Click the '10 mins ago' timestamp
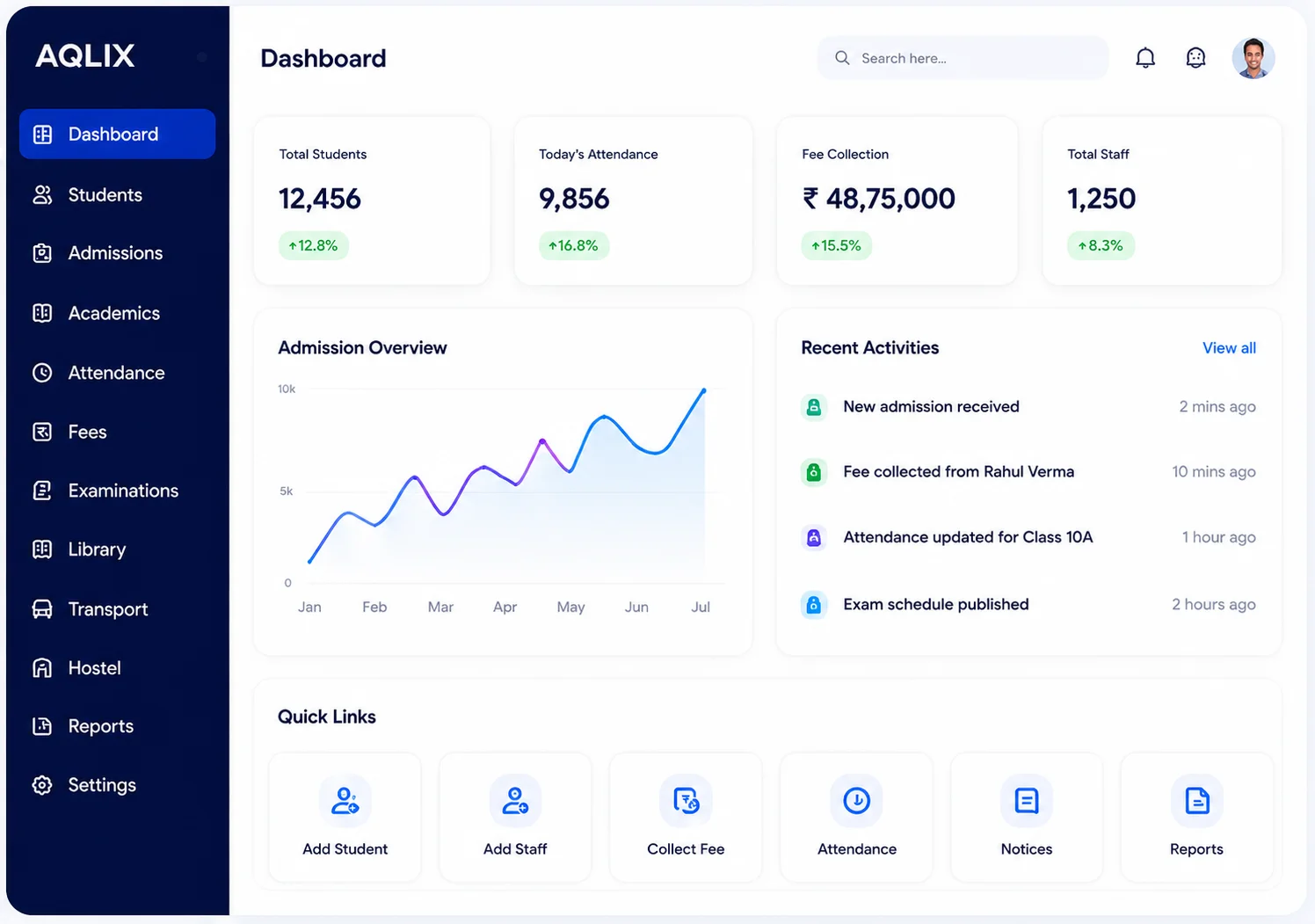Image resolution: width=1315 pixels, height=924 pixels. point(1214,472)
